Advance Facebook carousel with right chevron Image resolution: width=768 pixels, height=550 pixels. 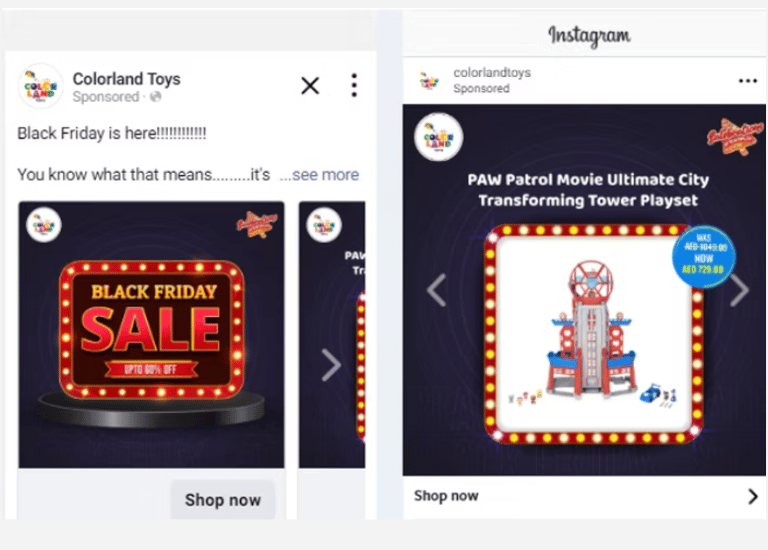click(x=332, y=365)
